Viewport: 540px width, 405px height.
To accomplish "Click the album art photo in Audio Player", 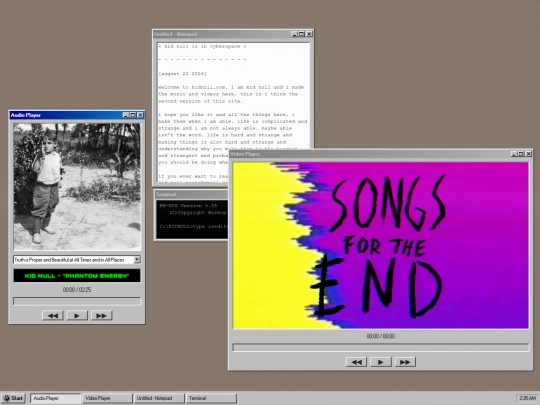I will tap(77, 187).
